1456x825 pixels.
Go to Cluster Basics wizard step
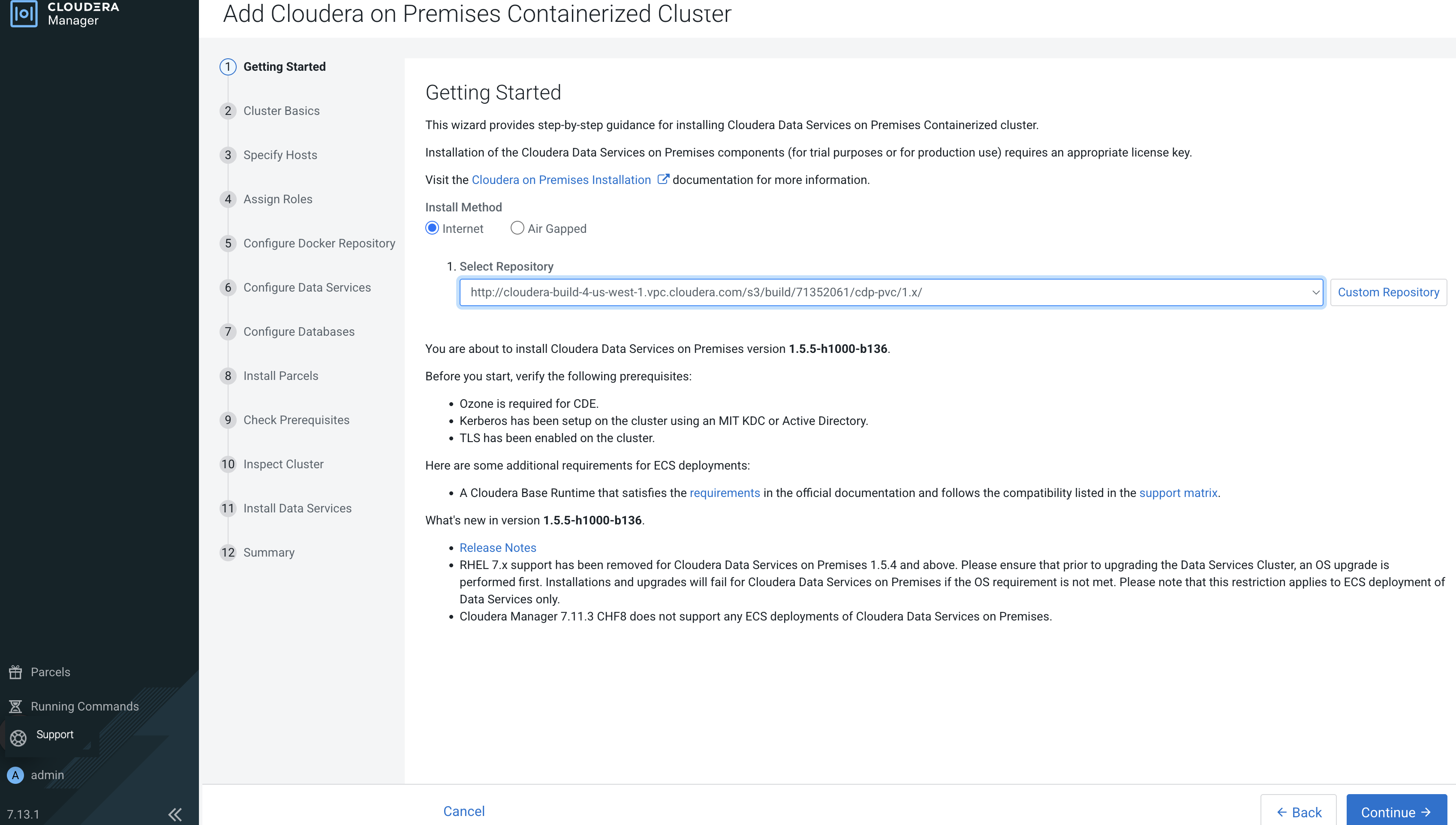(x=281, y=111)
